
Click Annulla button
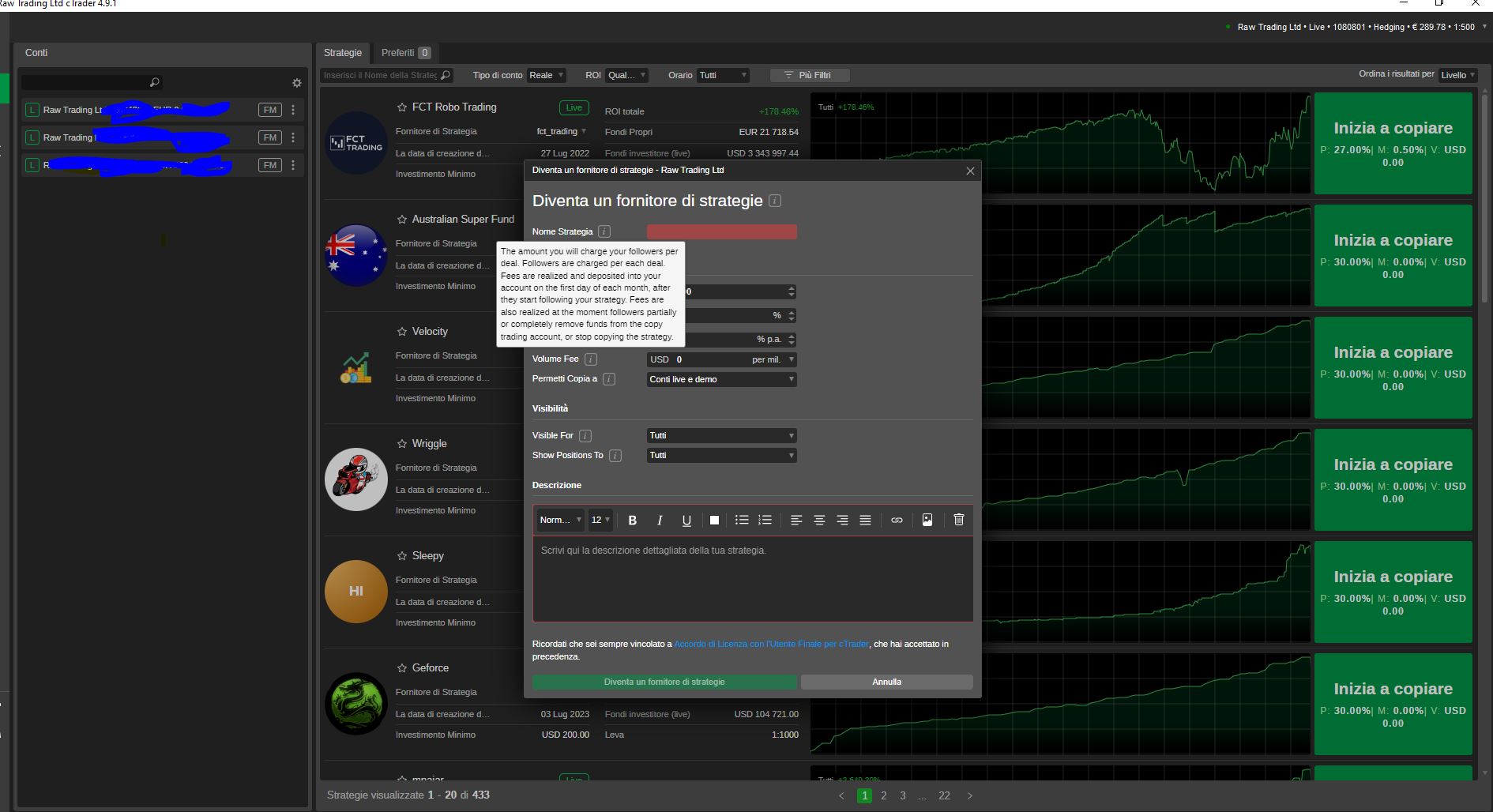(886, 682)
